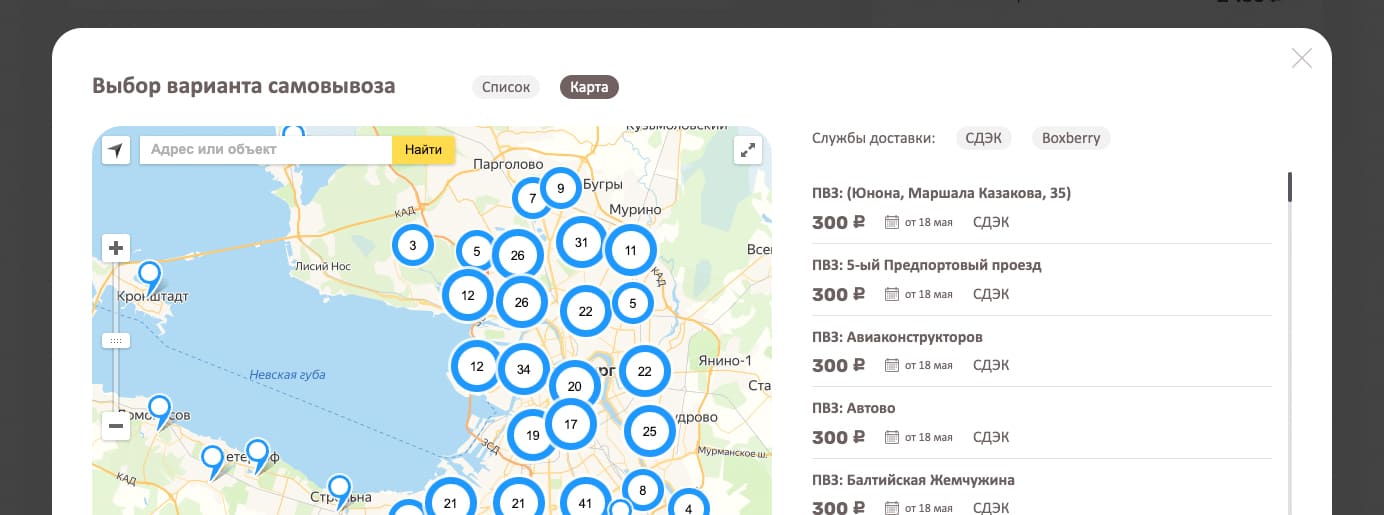Filter by Boxberry delivery service
The image size is (1384, 515).
pyautogui.click(x=1071, y=138)
